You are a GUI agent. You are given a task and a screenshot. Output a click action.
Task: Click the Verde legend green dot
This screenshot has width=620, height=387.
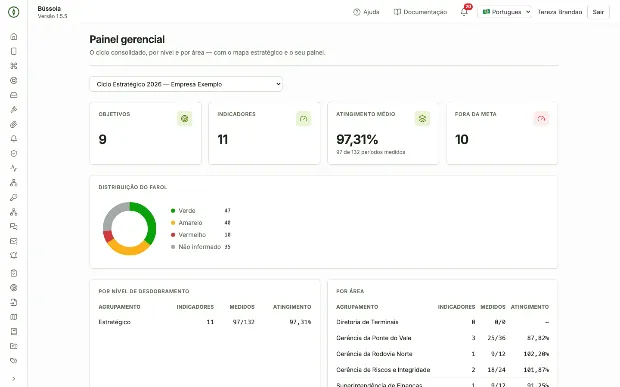[x=173, y=211]
